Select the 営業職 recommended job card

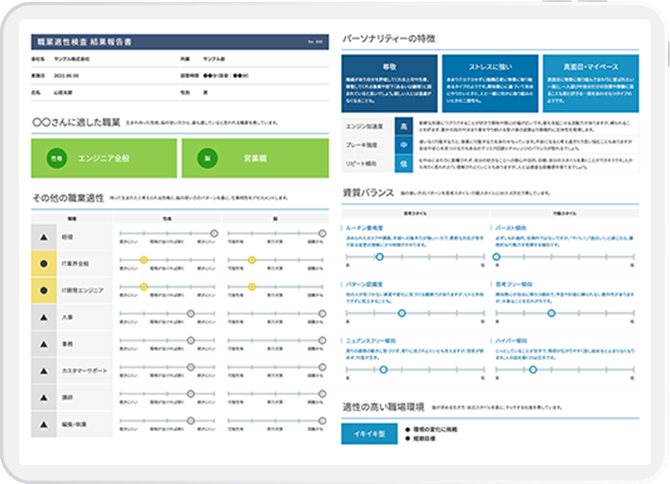pos(255,158)
